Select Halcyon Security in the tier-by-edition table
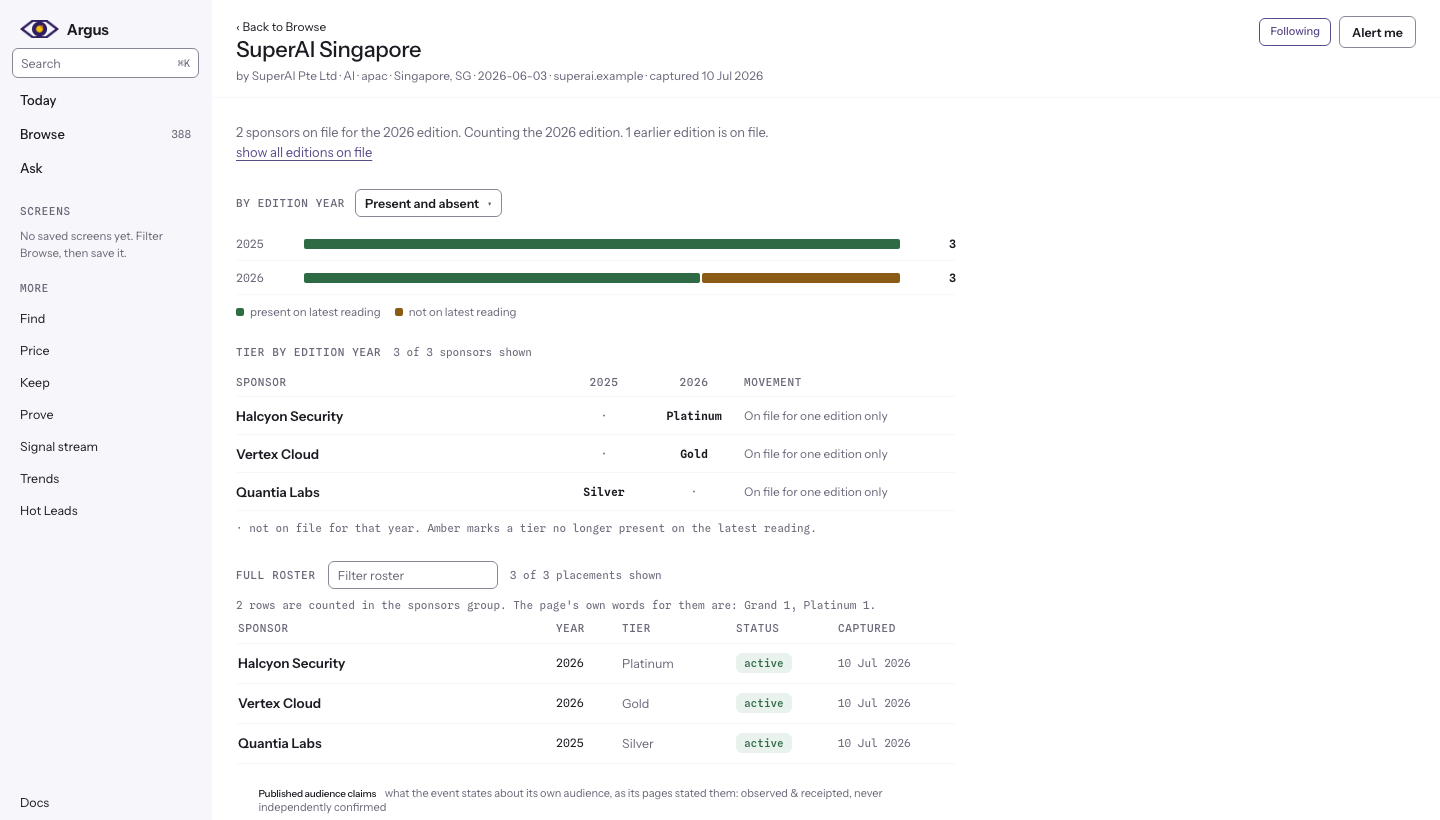1440x820 pixels. point(289,416)
